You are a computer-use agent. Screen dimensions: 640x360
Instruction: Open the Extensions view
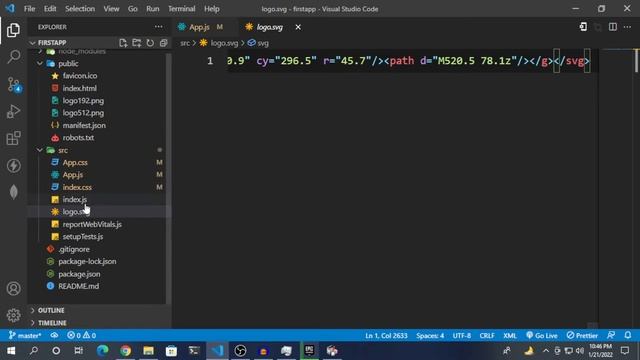click(x=13, y=138)
